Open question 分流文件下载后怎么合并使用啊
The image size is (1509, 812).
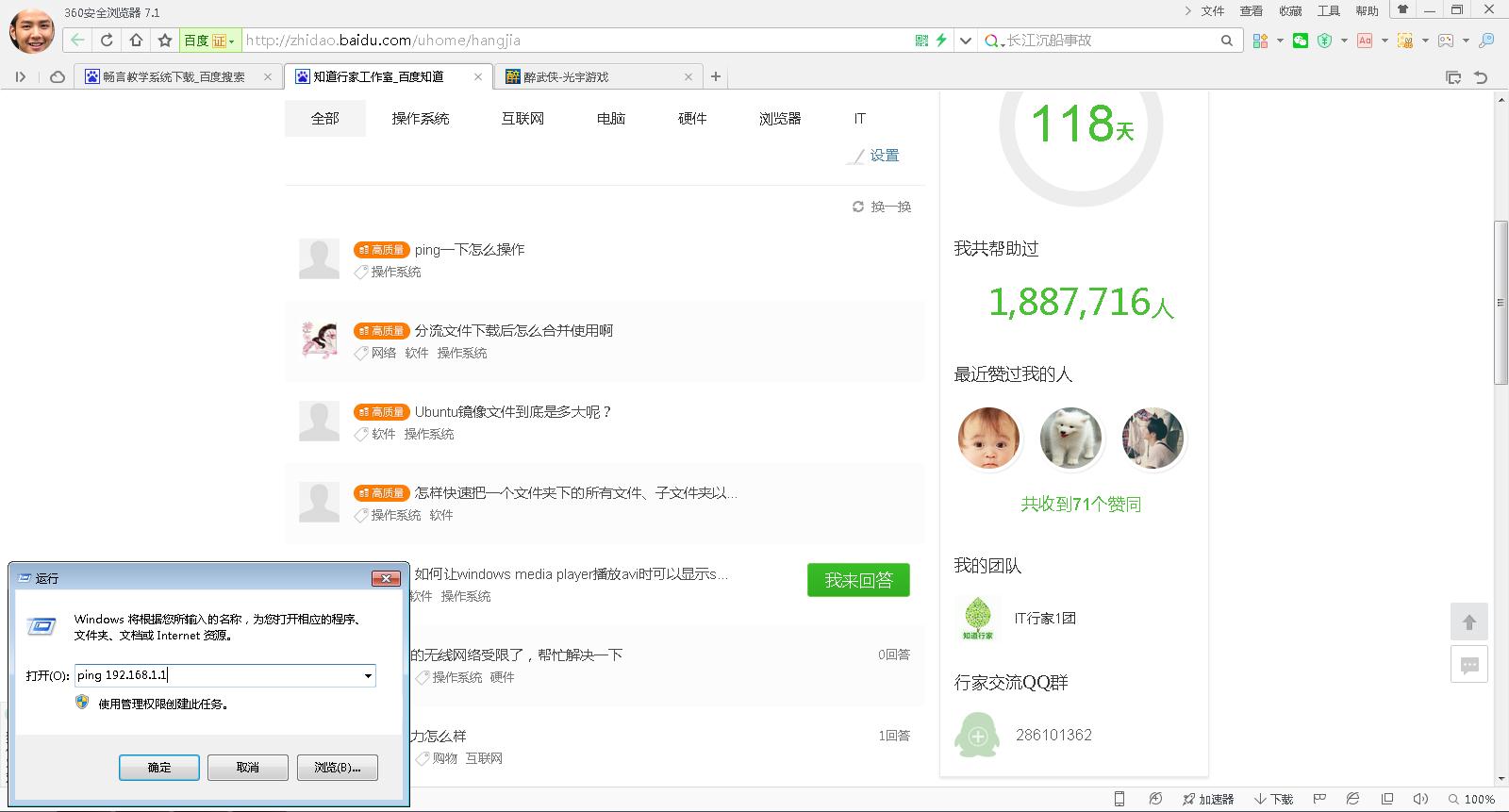tap(514, 331)
